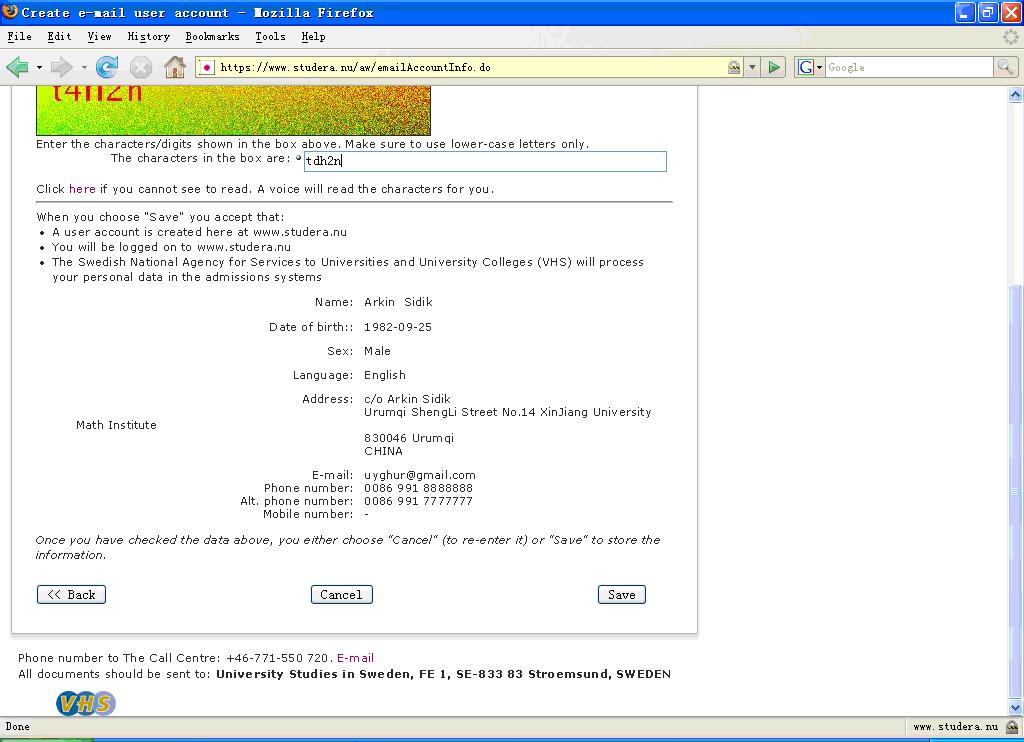The image size is (1024, 742).
Task: Open the forward history dropdown arrow
Action: click(x=84, y=67)
